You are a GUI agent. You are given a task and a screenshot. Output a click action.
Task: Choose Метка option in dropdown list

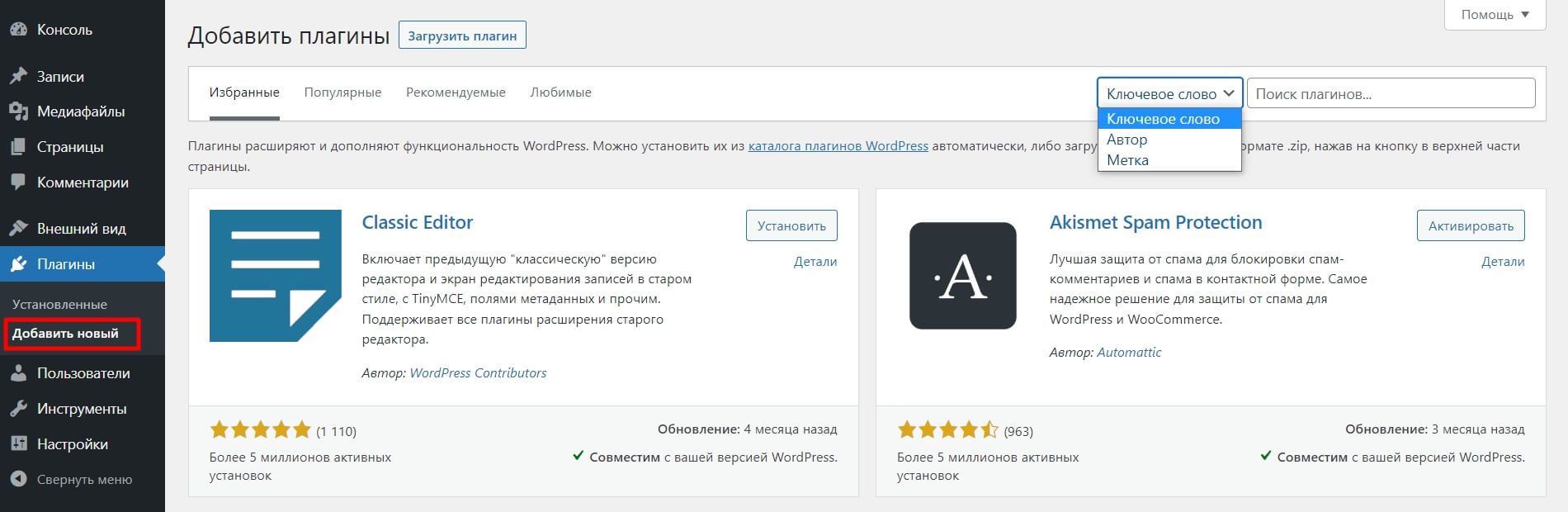click(1169, 160)
